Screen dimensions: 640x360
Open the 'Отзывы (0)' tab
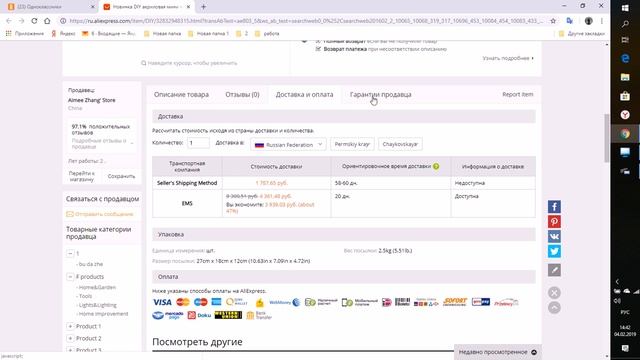242,94
